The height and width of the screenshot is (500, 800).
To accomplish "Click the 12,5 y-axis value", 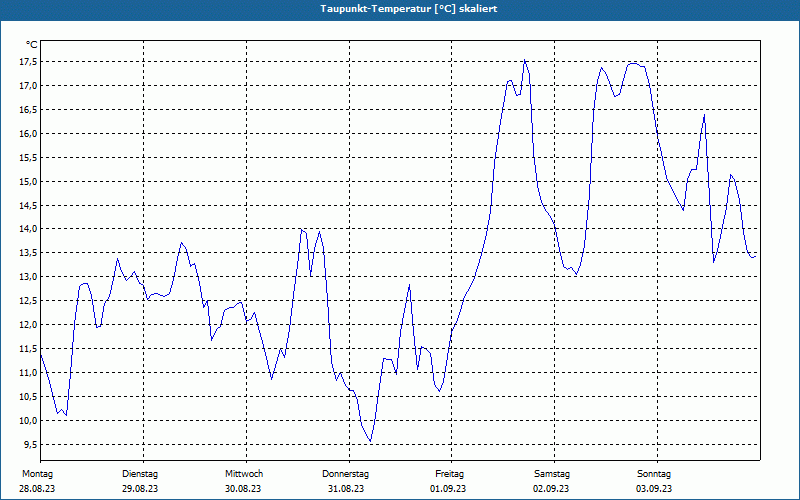I will point(28,301).
